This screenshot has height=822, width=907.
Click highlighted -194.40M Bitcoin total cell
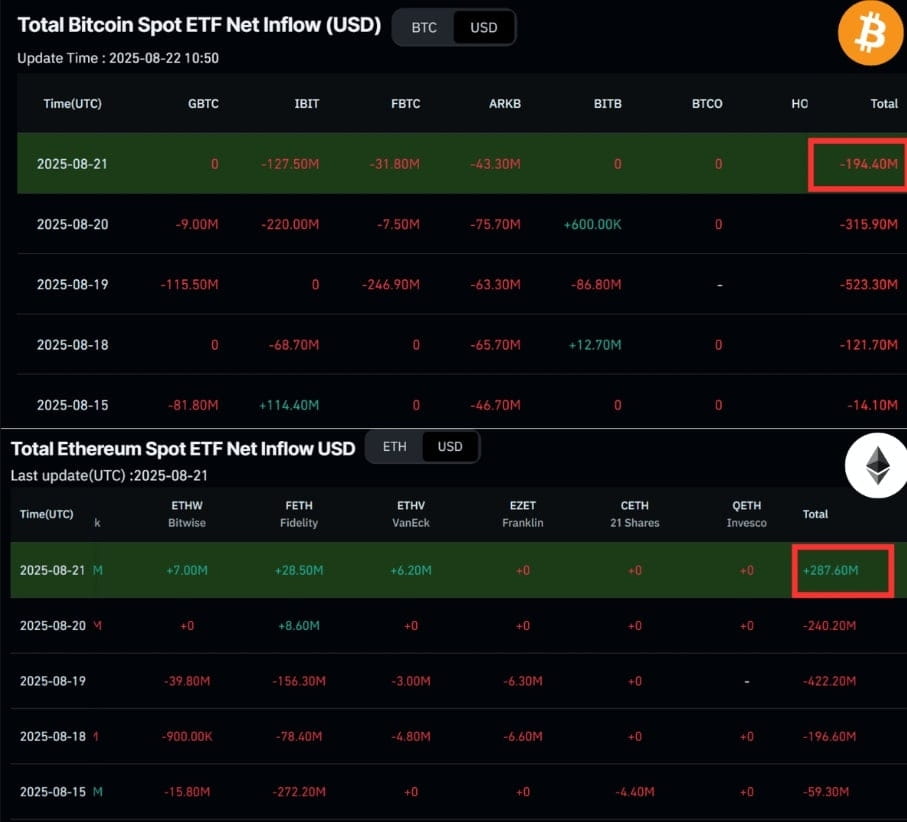857,164
